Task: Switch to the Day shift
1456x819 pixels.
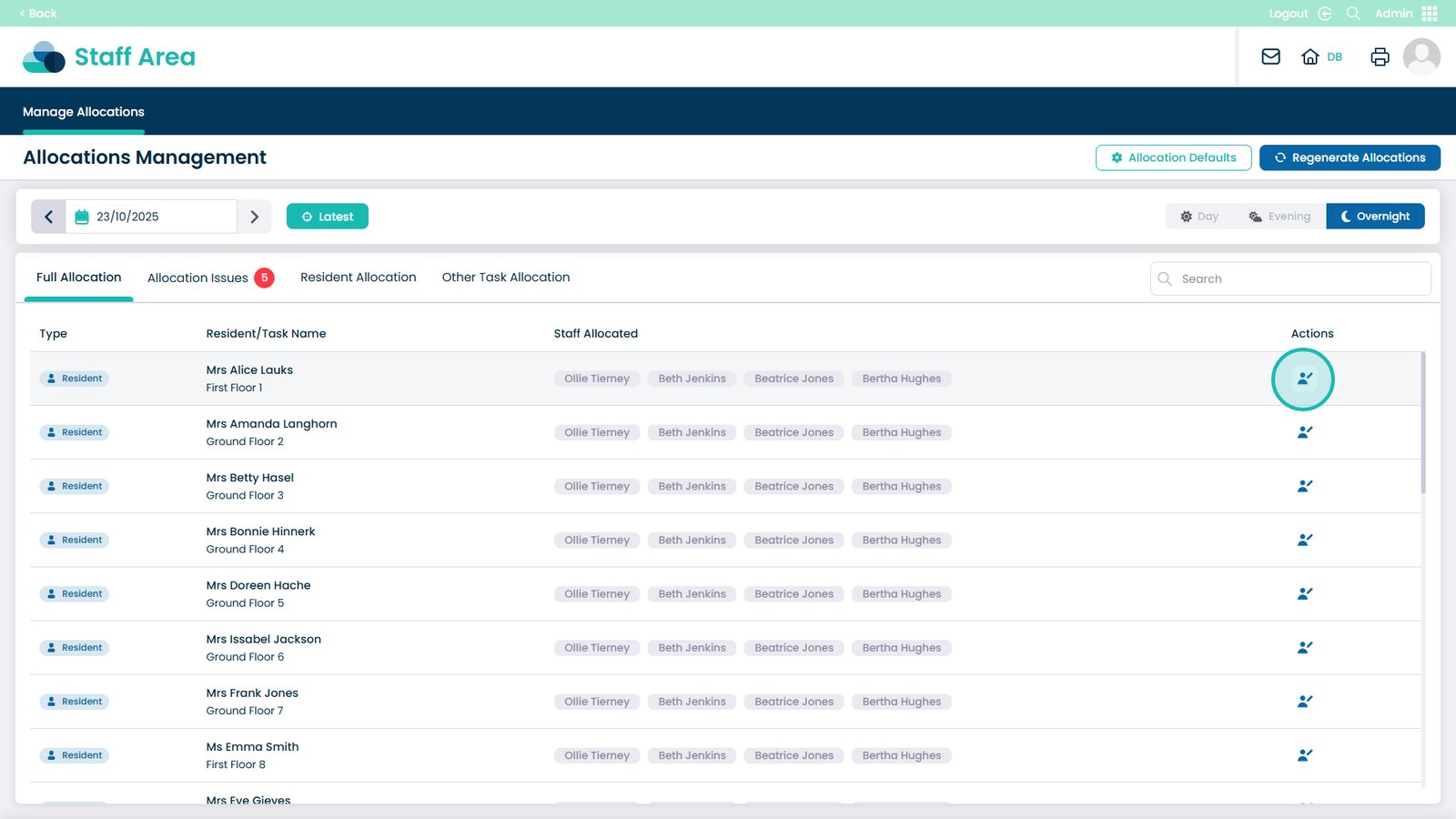Action: (x=1199, y=217)
